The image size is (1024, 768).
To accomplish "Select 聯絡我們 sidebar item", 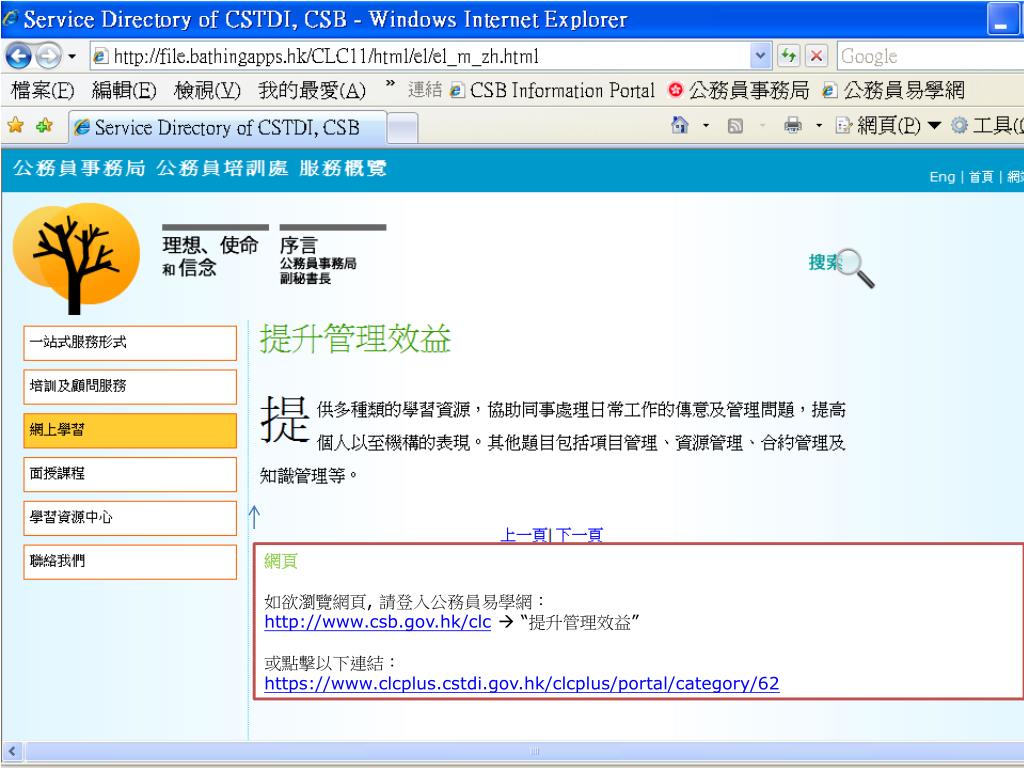I will click(x=130, y=562).
